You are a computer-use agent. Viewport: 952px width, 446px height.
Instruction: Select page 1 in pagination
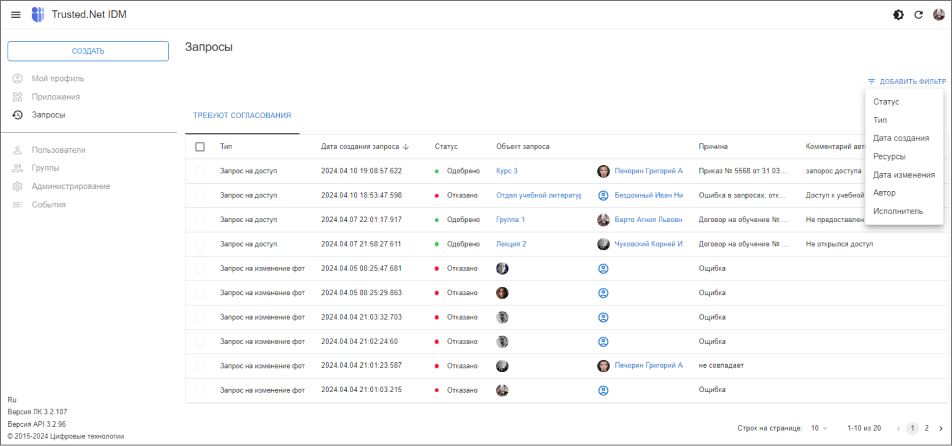click(912, 428)
